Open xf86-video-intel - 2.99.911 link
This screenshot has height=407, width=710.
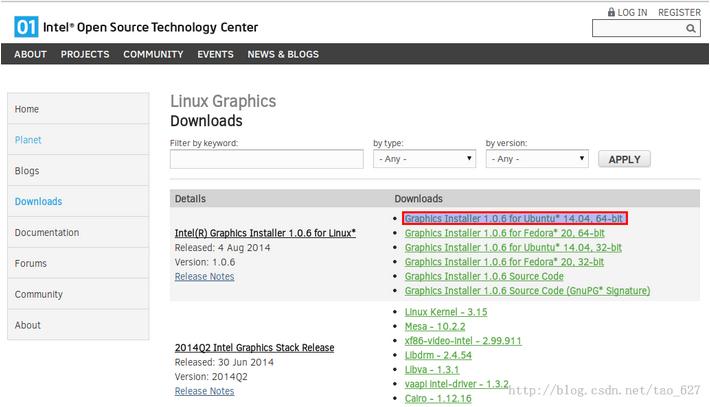click(463, 341)
